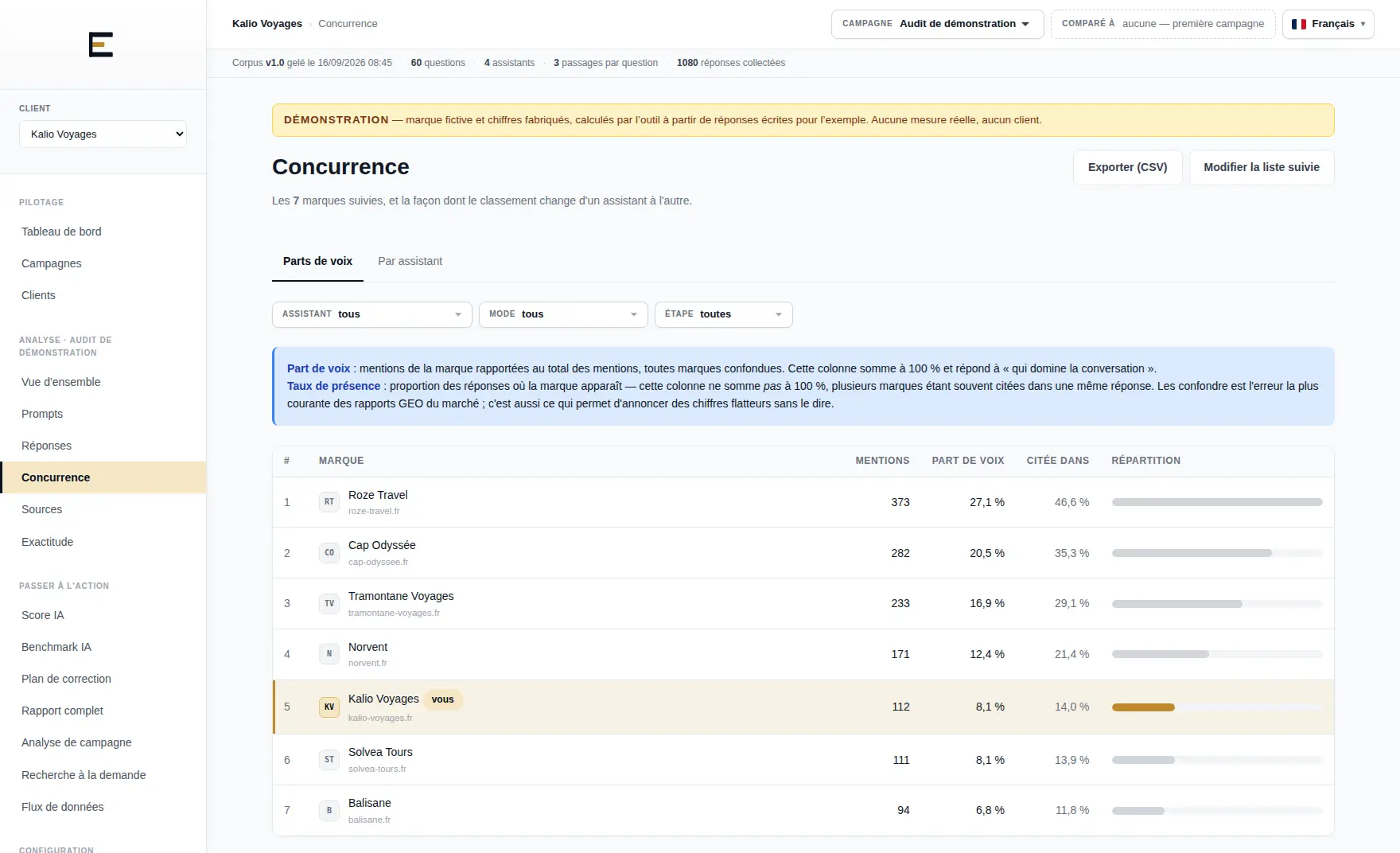Image resolution: width=1400 pixels, height=853 pixels.
Task: Click the French flag icon
Action: pyautogui.click(x=1299, y=24)
